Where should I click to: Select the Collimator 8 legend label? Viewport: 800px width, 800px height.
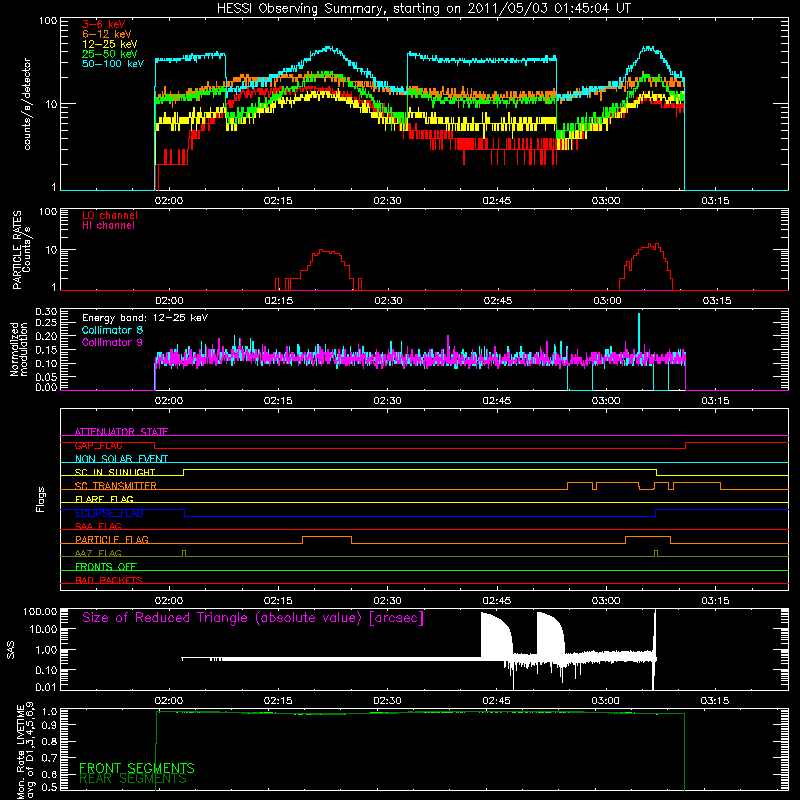(112, 330)
